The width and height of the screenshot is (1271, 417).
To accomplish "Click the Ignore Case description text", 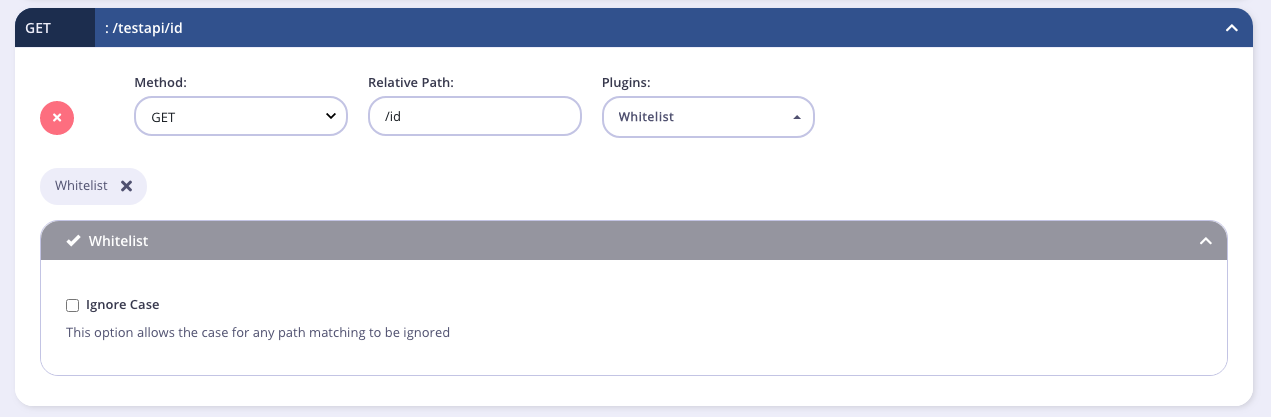I will (x=258, y=332).
